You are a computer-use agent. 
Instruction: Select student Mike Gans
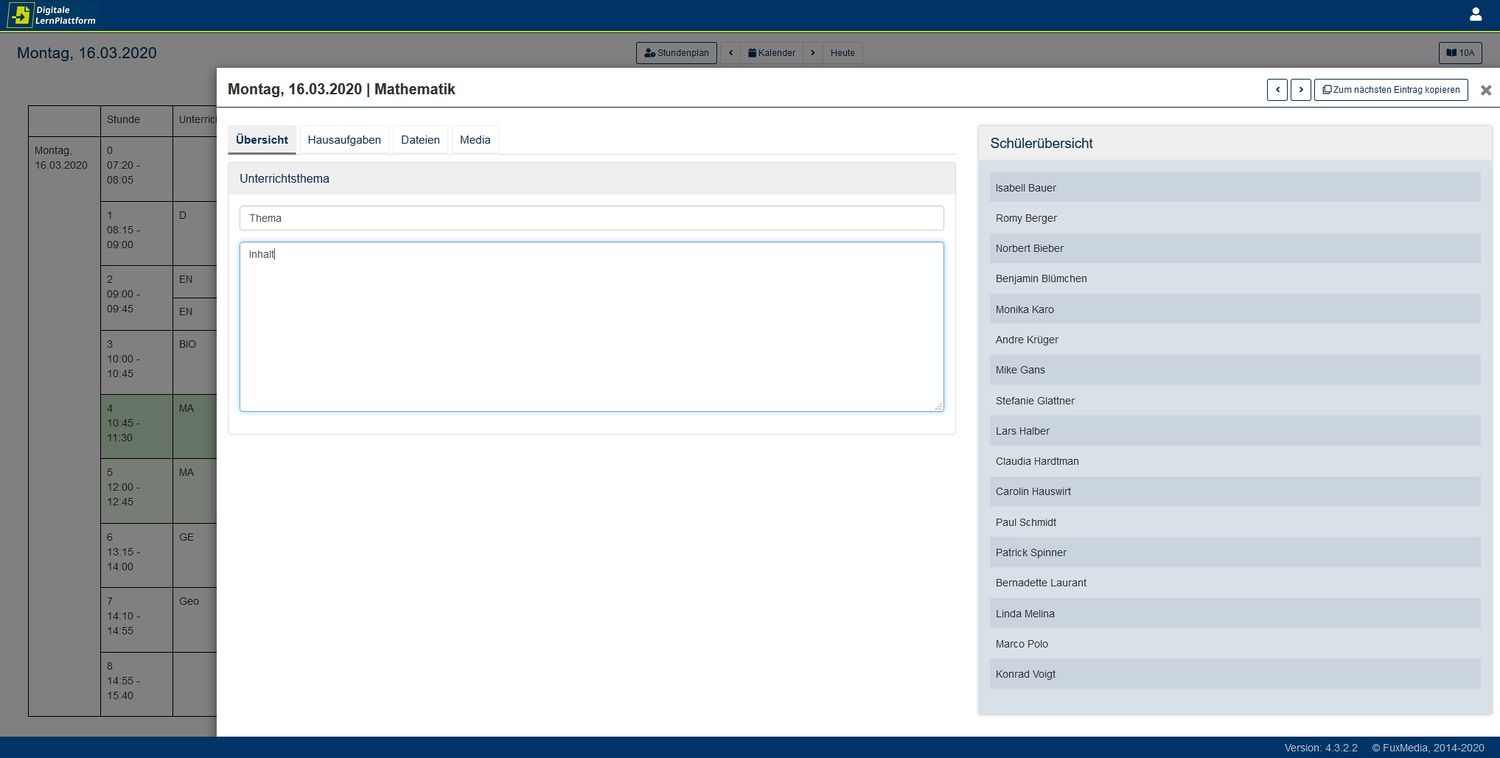(1235, 370)
